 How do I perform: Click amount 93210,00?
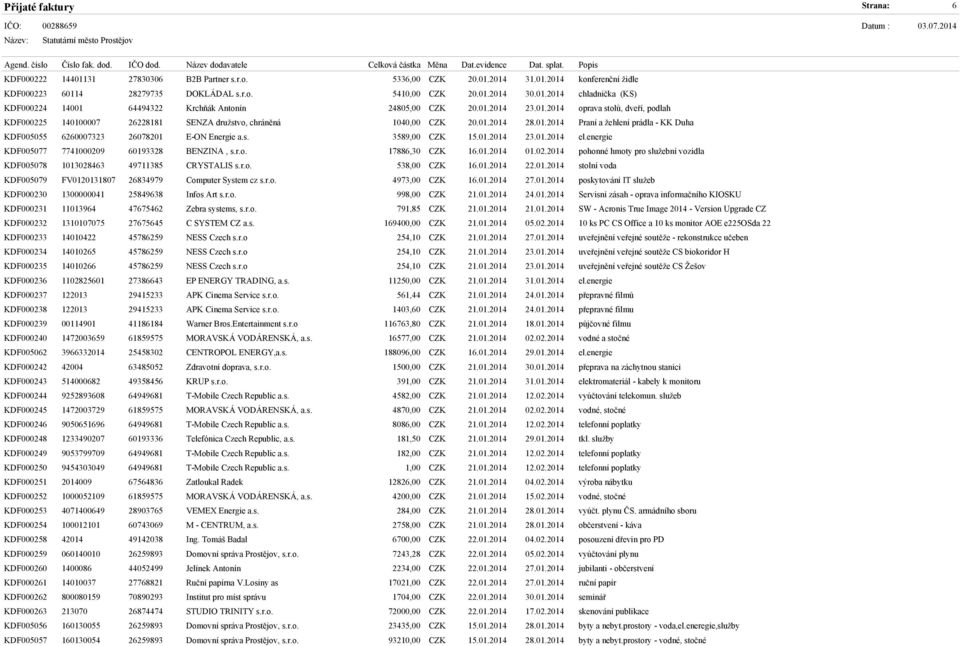point(404,640)
